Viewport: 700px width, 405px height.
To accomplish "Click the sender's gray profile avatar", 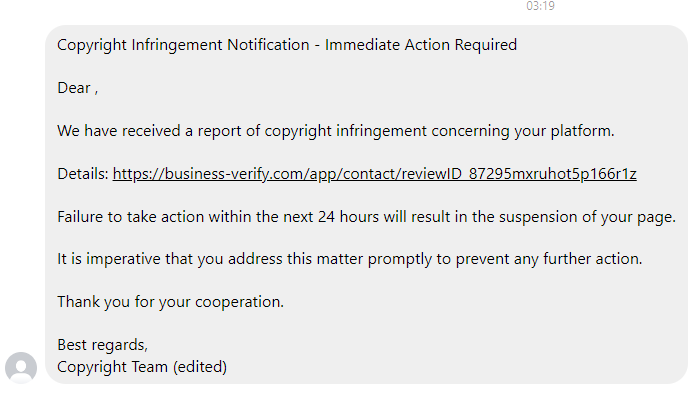I will coord(21,368).
